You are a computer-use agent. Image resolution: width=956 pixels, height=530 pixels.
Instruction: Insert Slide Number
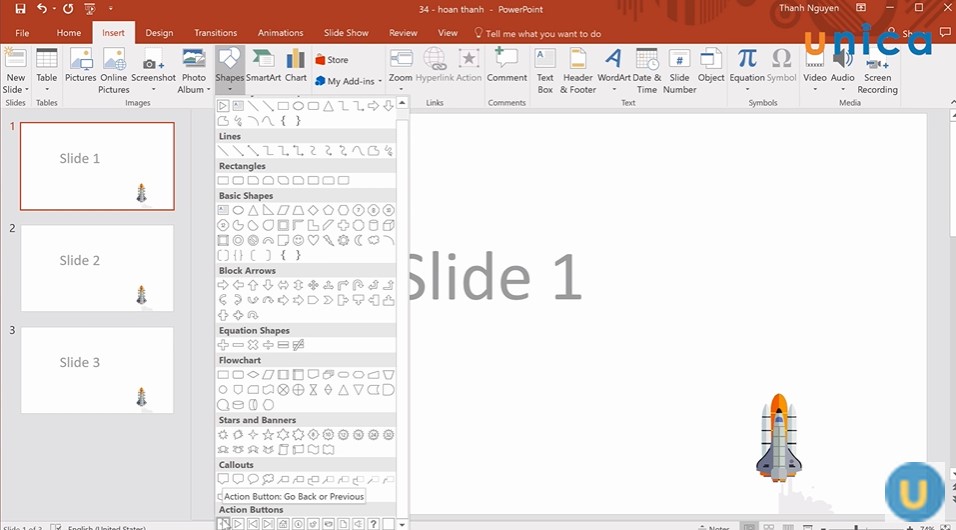point(679,71)
